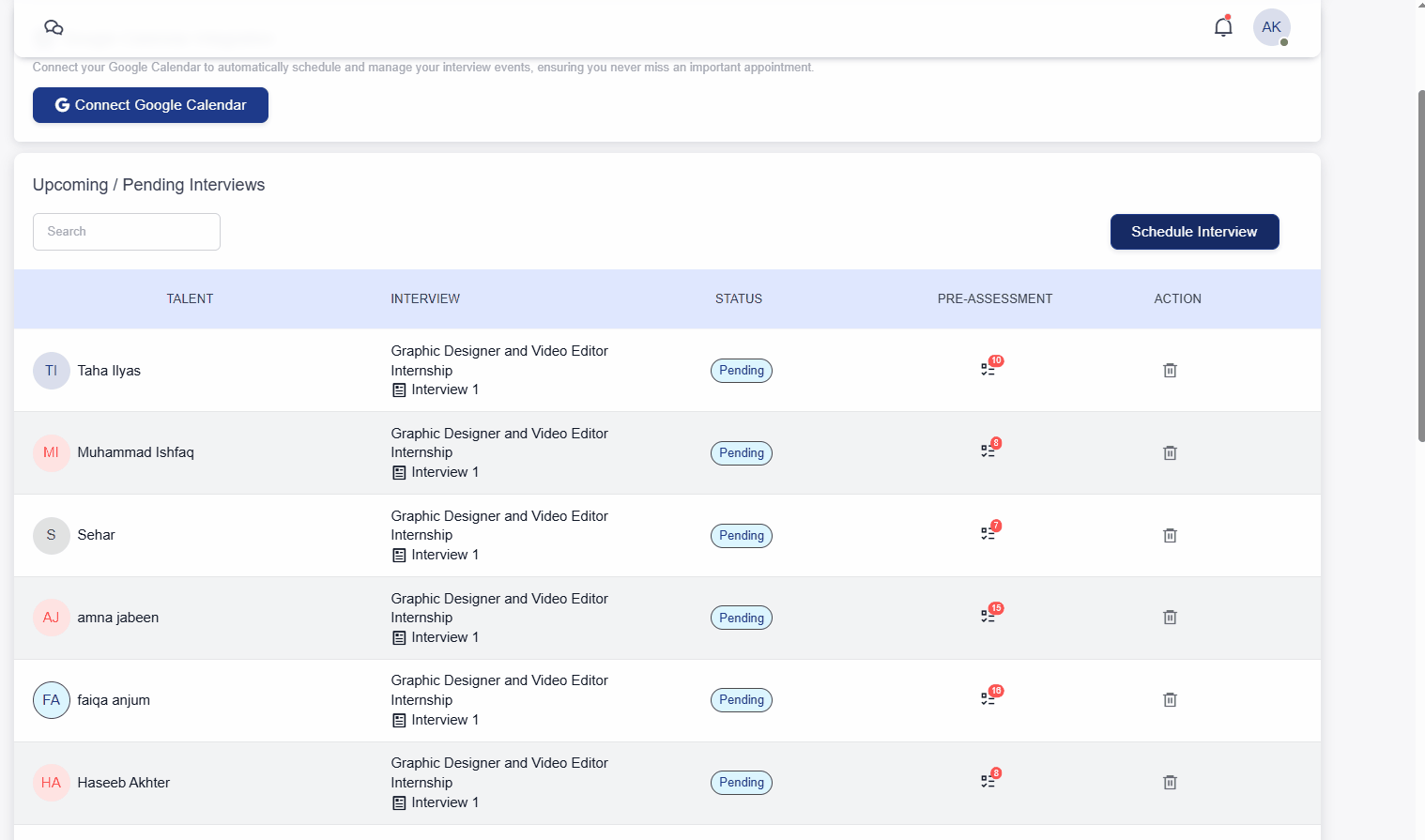Sort by the Talent column header

[190, 299]
